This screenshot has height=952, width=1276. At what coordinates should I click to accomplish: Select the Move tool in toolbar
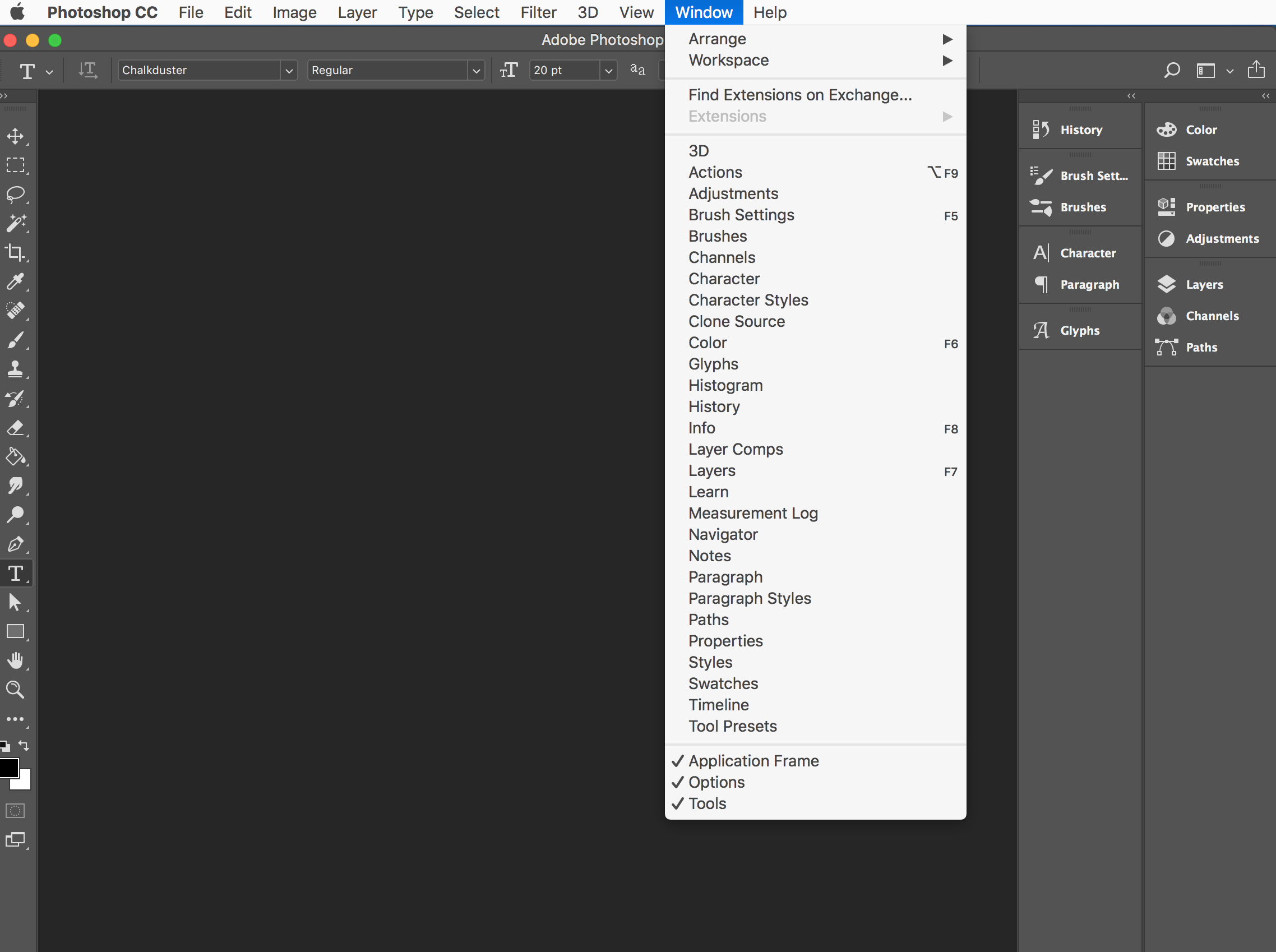(14, 136)
